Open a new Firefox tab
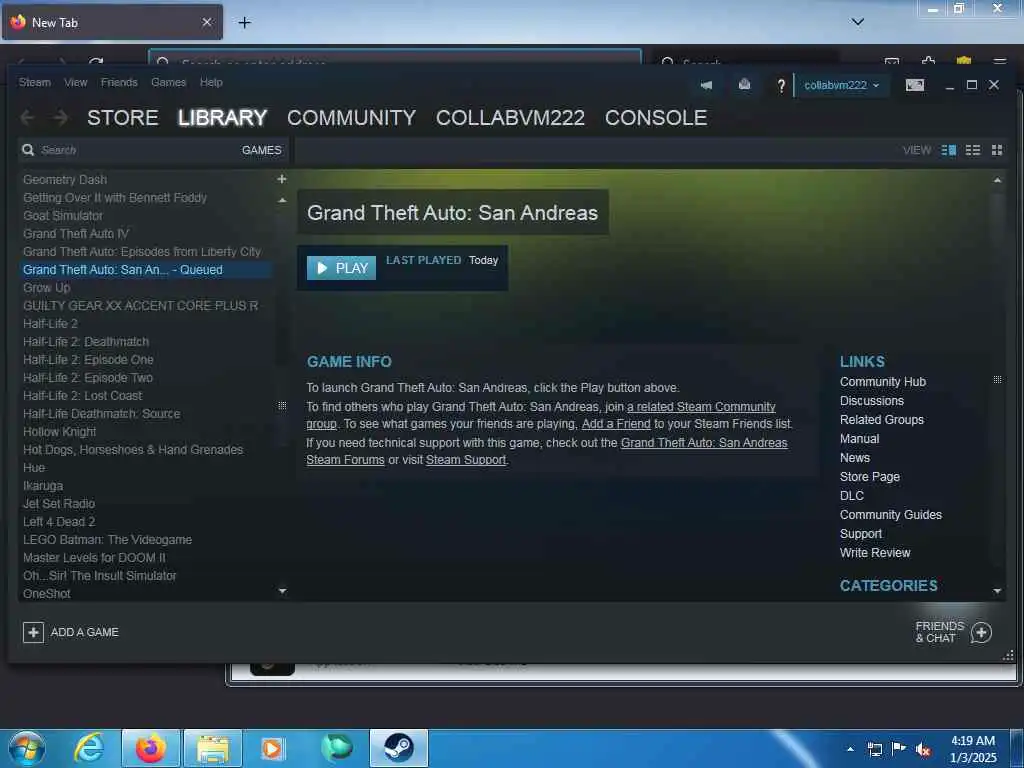The width and height of the screenshot is (1024, 768). (244, 22)
